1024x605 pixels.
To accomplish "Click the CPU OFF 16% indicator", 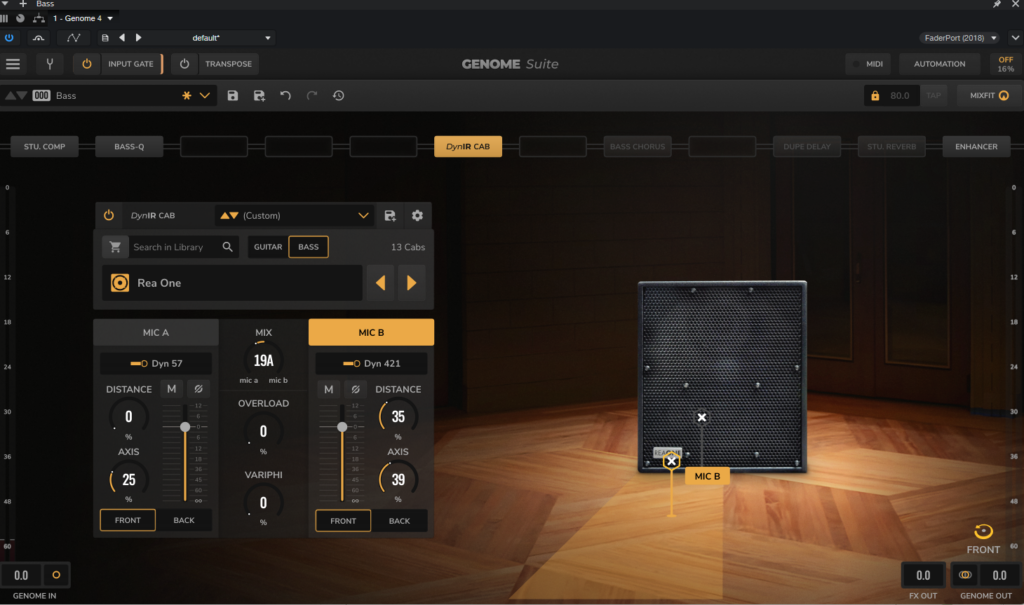I will (x=1006, y=64).
